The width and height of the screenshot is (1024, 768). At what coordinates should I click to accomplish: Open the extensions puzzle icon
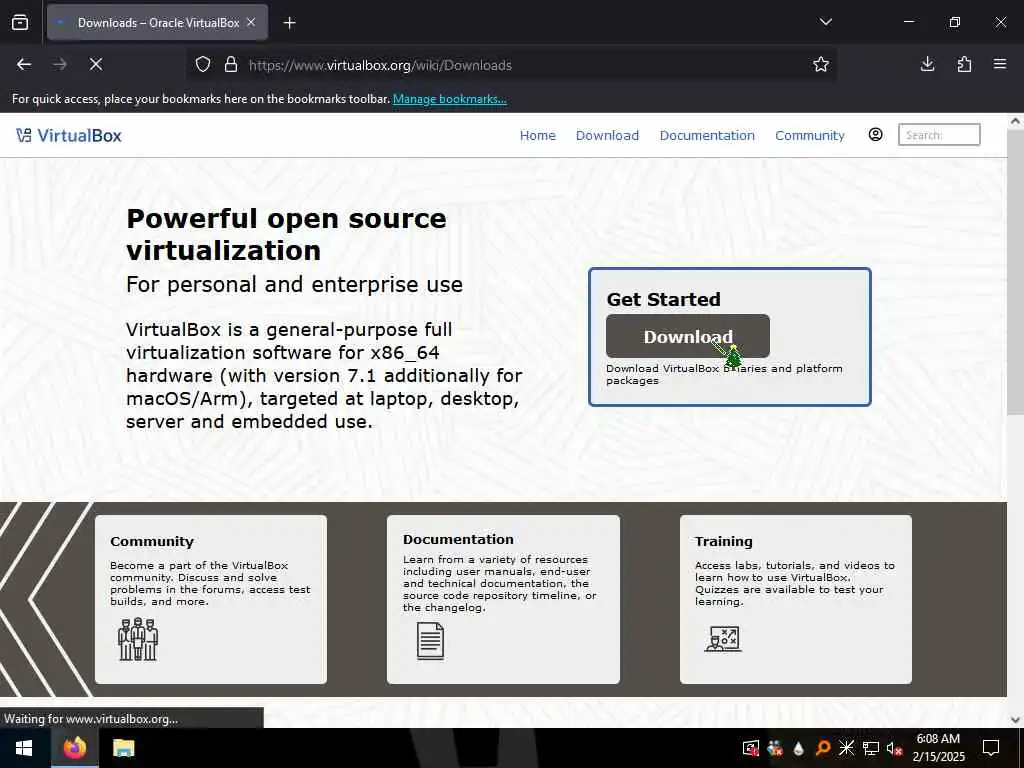coord(964,64)
